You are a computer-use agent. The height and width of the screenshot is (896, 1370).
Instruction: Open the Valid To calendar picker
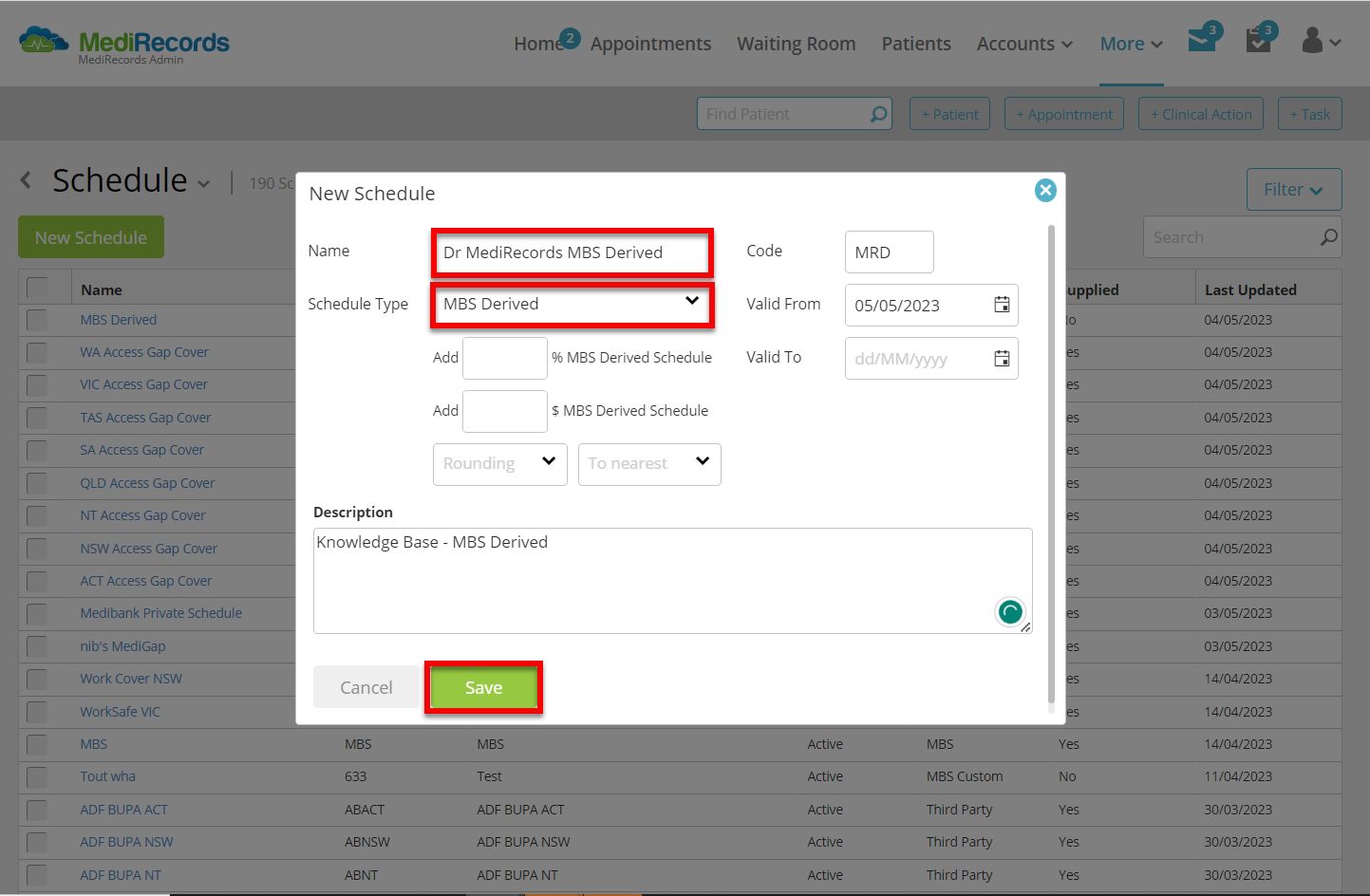click(1002, 358)
